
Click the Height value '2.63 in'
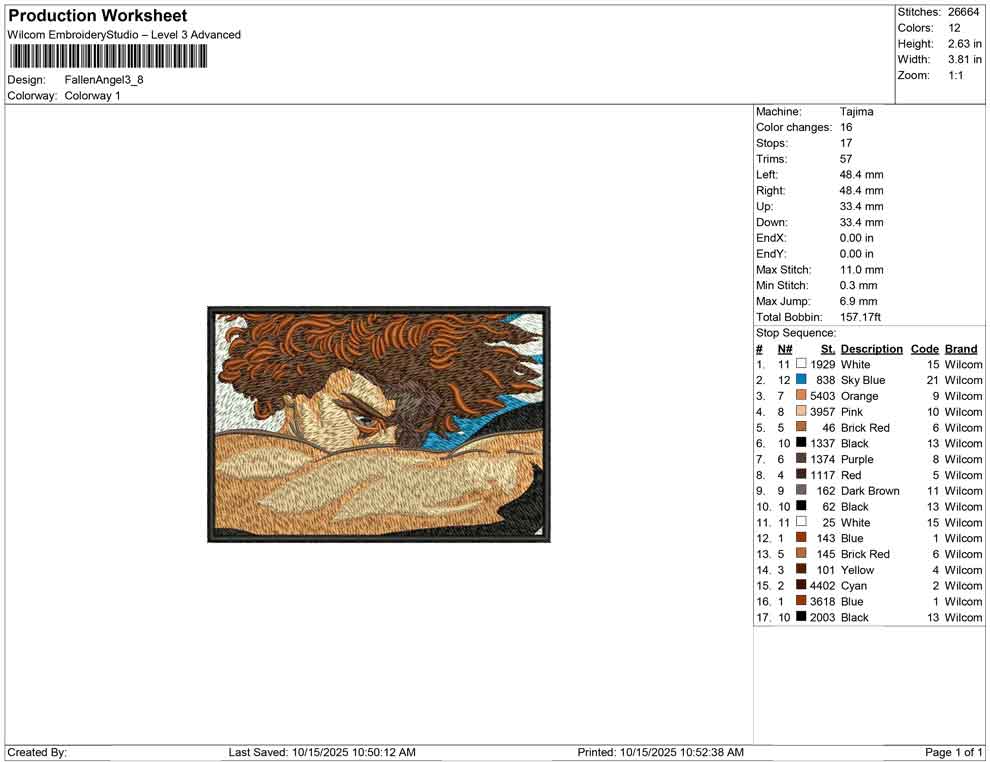pyautogui.click(x=965, y=44)
